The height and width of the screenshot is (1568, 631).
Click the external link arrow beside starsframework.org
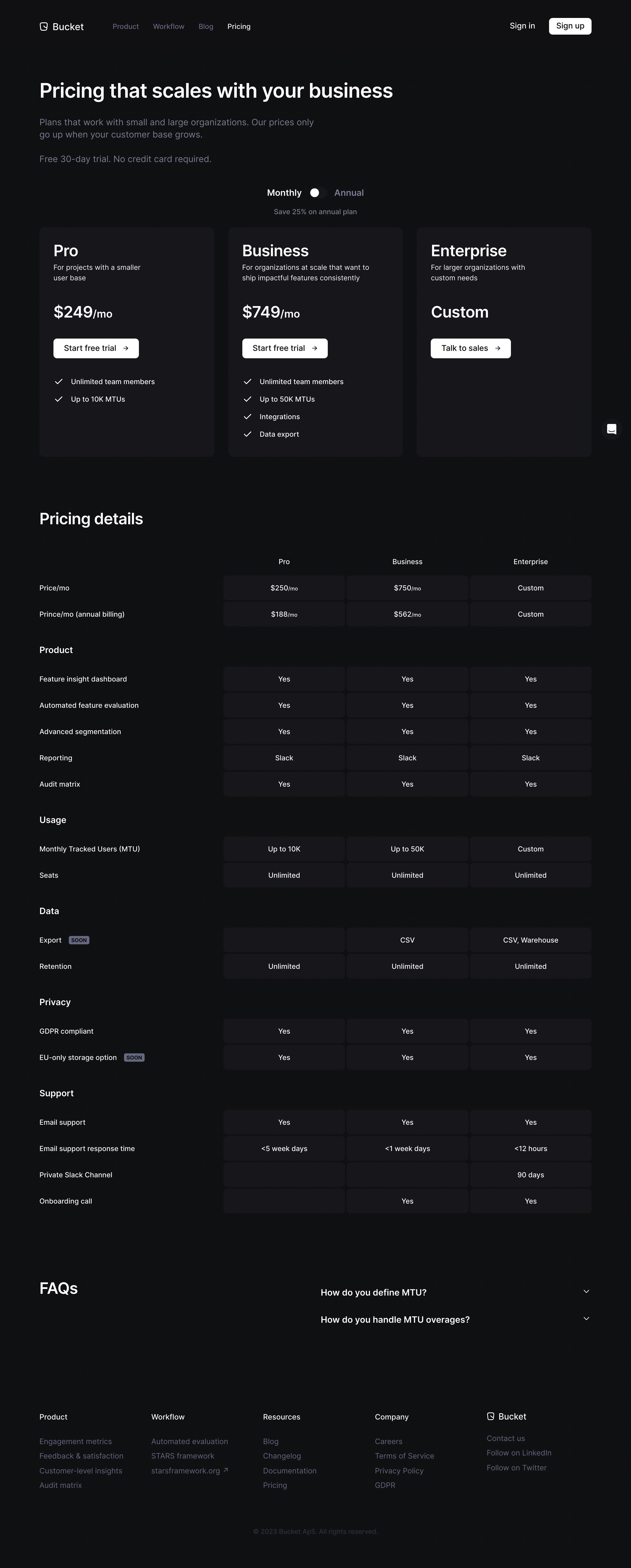[226, 1470]
